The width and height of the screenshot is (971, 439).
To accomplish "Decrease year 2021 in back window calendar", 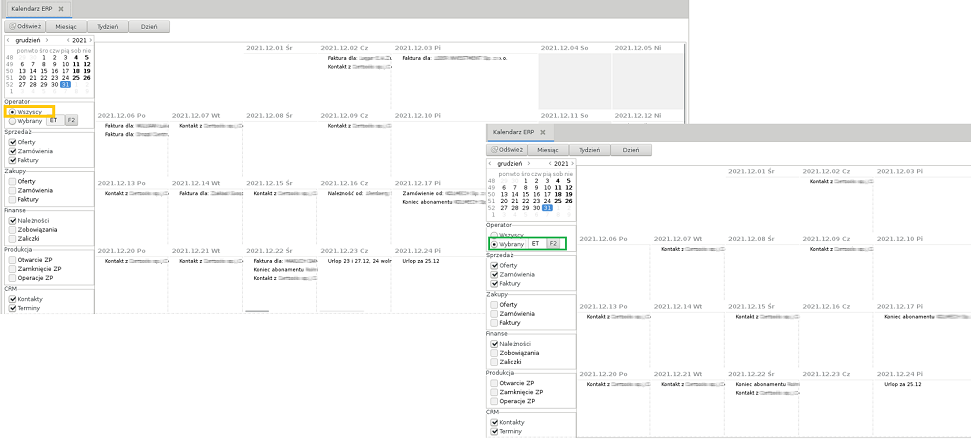I will (69, 40).
